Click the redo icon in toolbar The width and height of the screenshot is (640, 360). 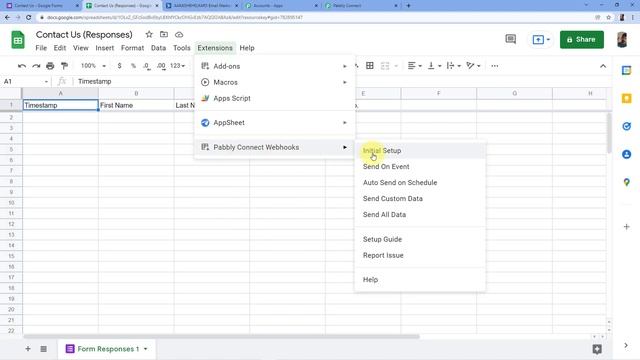click(36, 66)
